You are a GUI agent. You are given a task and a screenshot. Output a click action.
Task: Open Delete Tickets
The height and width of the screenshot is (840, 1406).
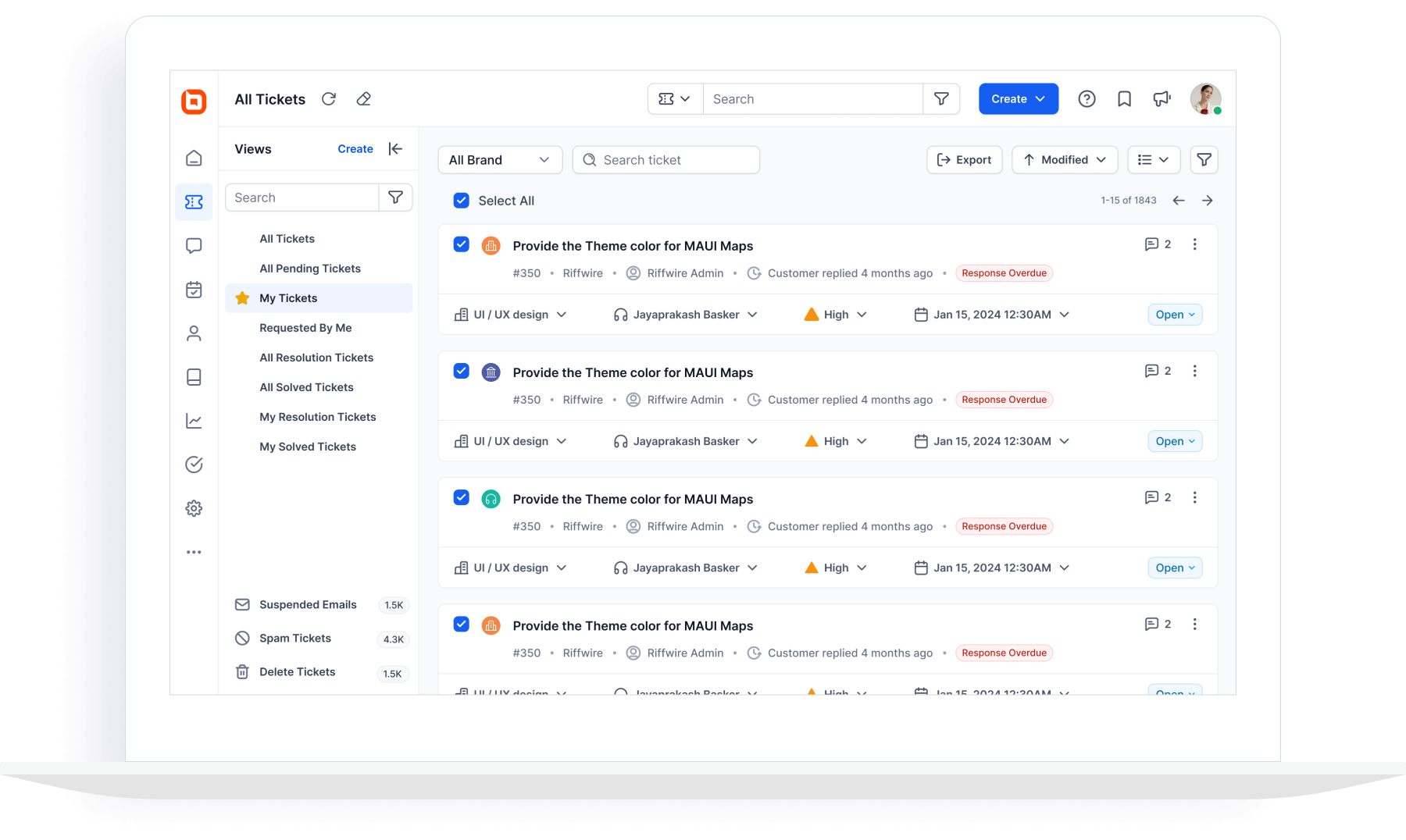tap(322, 672)
